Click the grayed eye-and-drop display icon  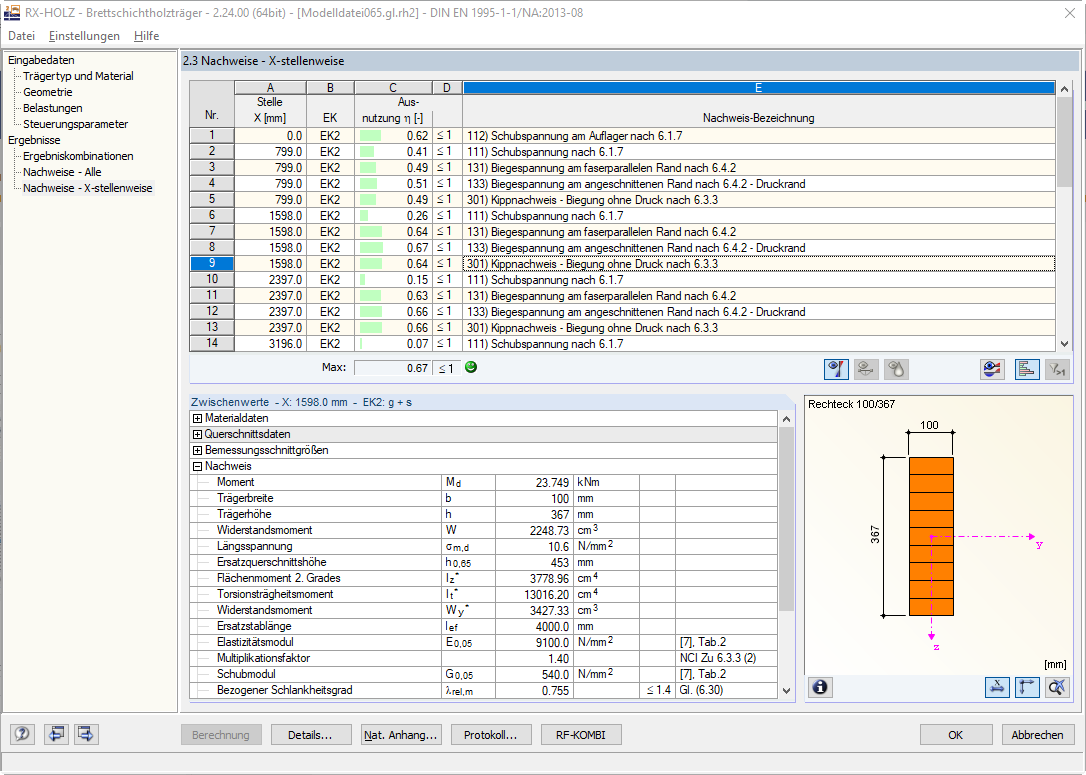[x=896, y=369]
